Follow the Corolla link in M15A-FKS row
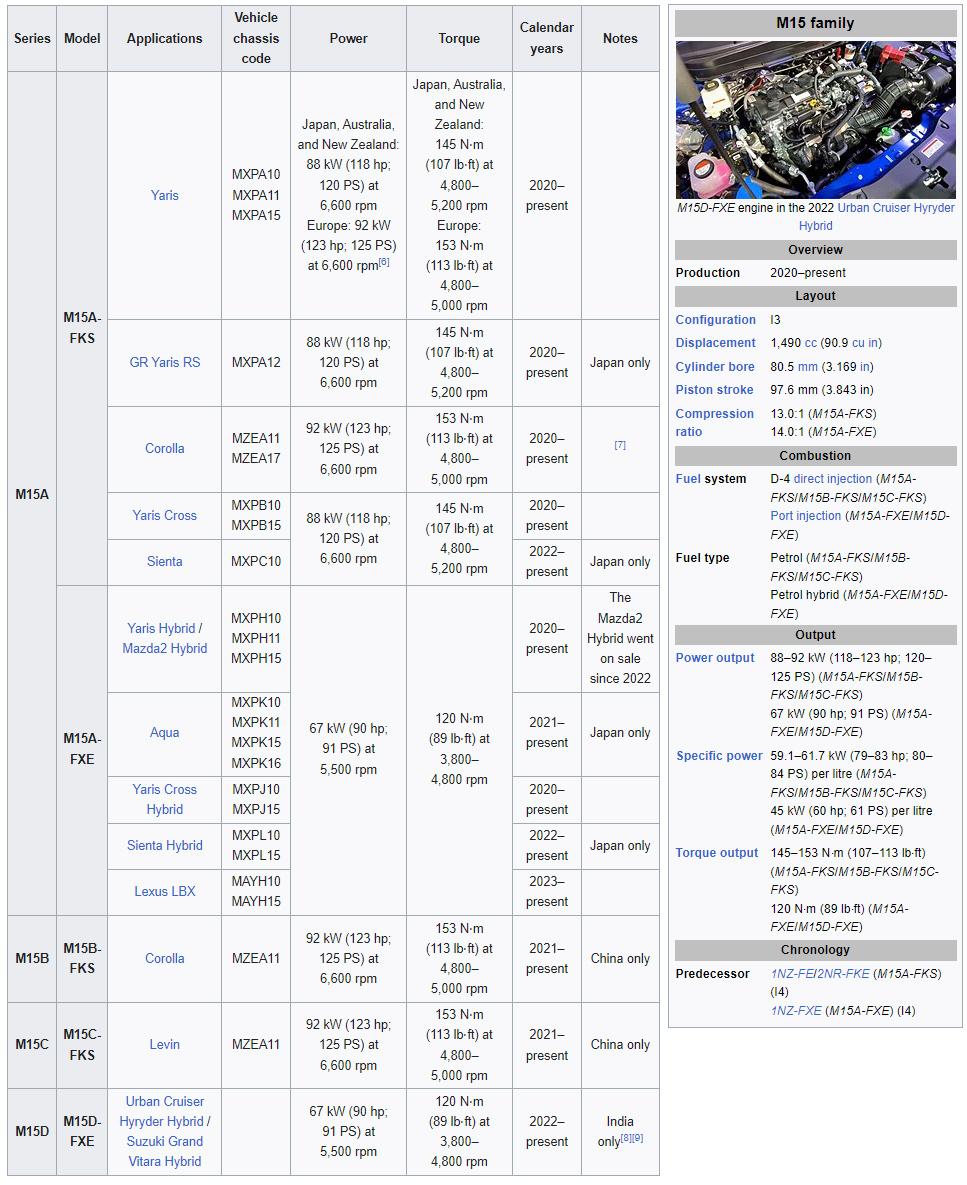 coord(164,448)
